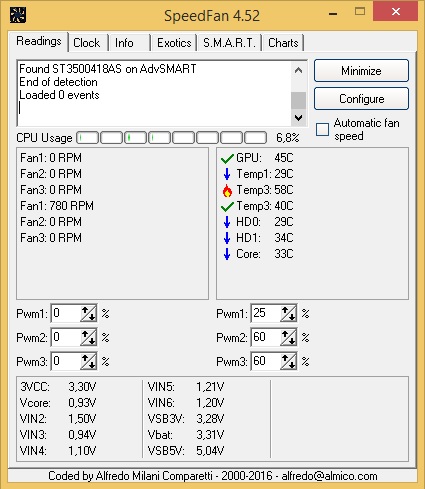
Task: Click the green check beside Temp3 40C
Action: (x=227, y=206)
